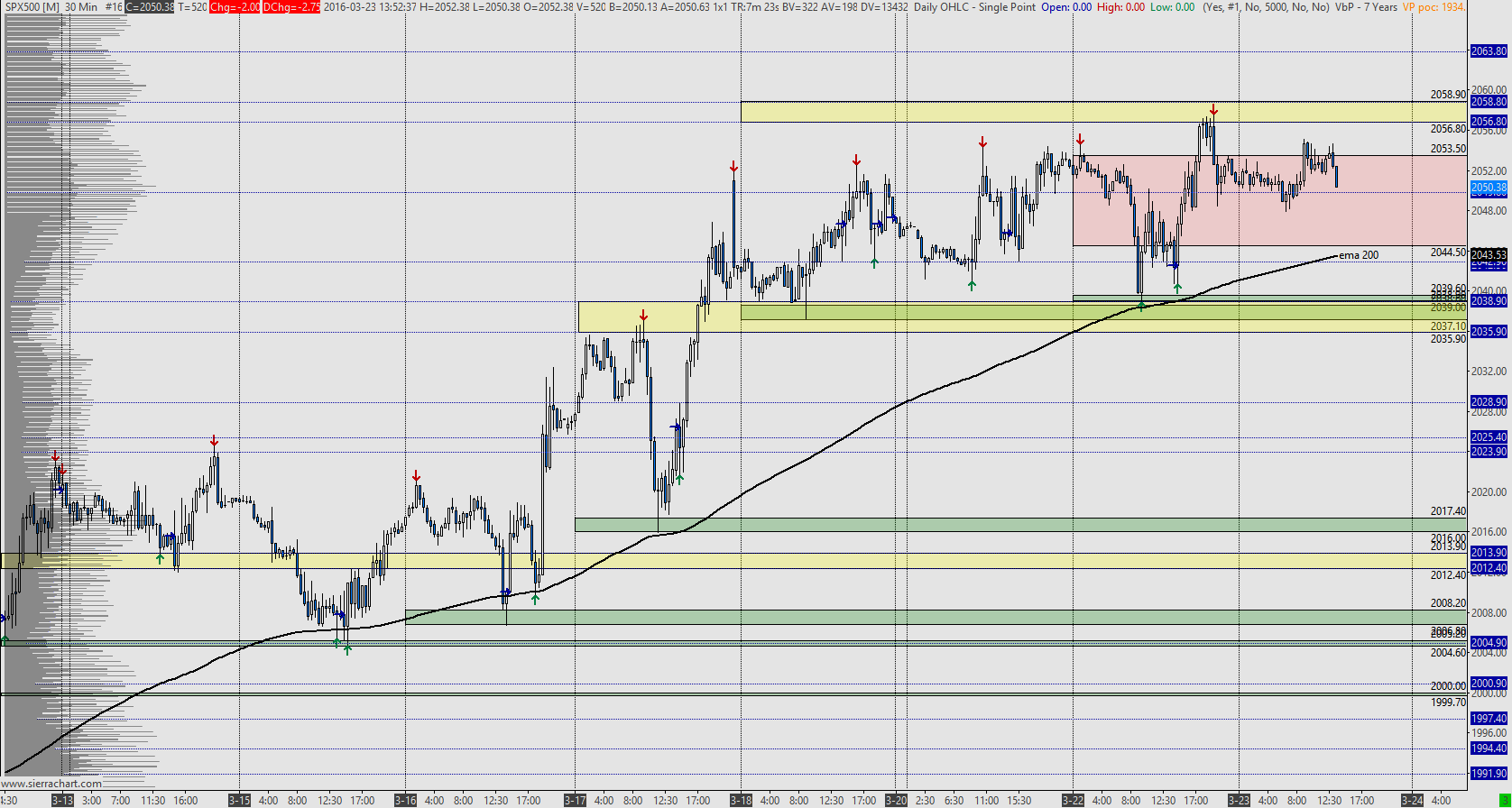The height and width of the screenshot is (808, 1512).
Task: Click the 1994.40 price axis tag
Action: pyautogui.click(x=1489, y=748)
